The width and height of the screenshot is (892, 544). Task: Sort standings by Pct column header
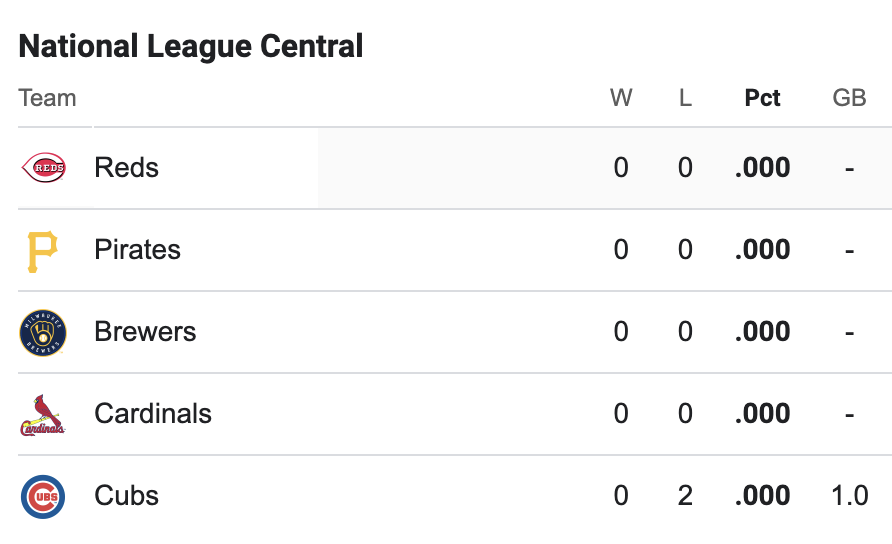click(762, 98)
